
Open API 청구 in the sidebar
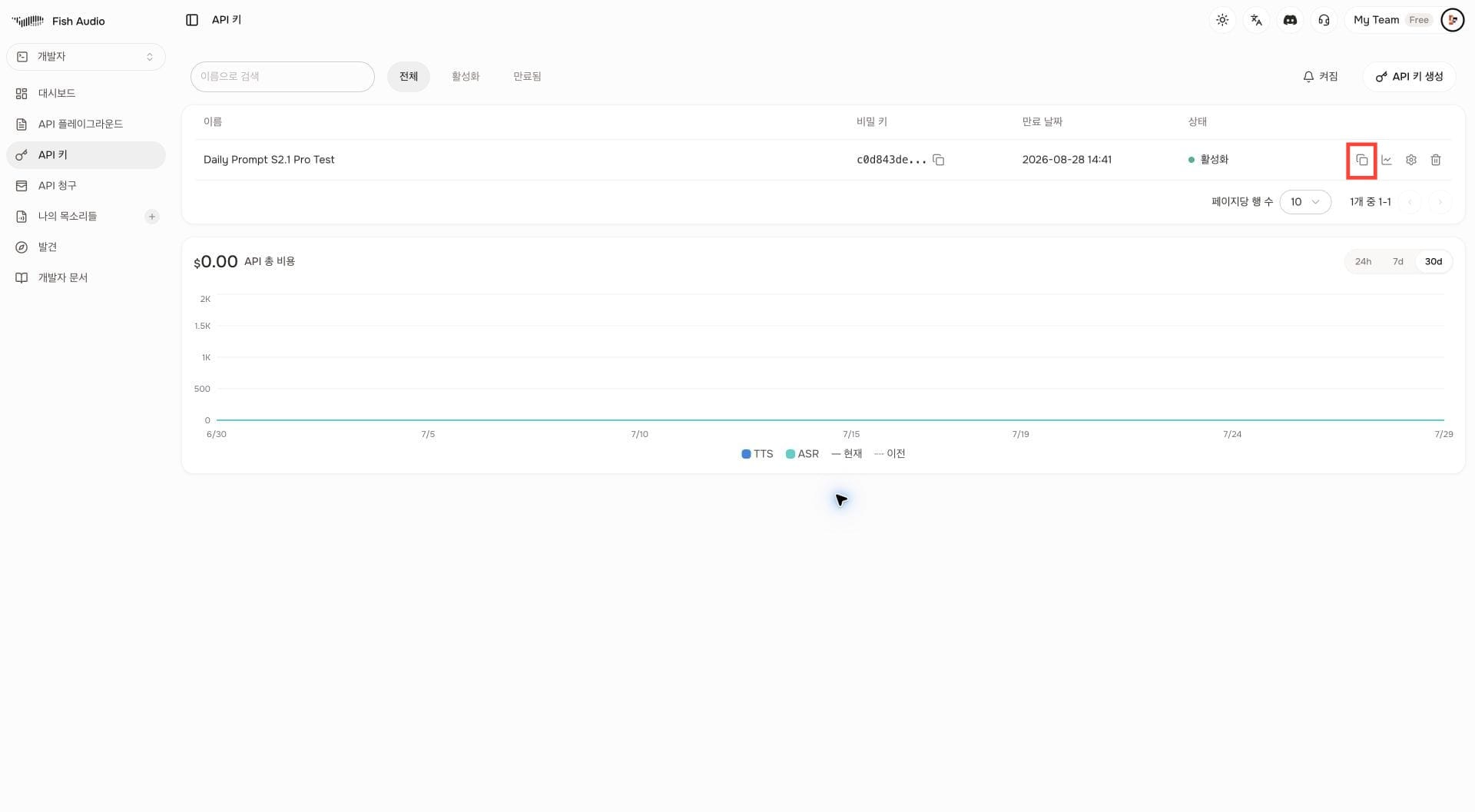(86, 186)
